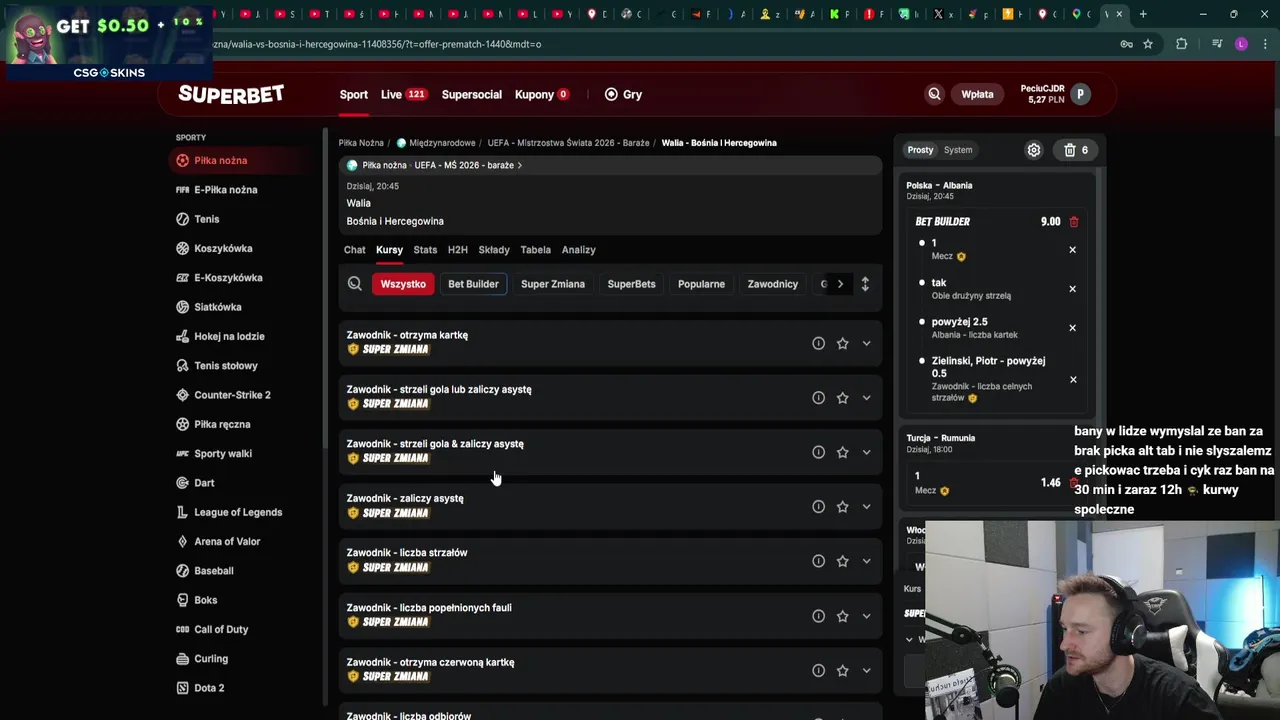Filter markets by Zawodnicy

[773, 284]
